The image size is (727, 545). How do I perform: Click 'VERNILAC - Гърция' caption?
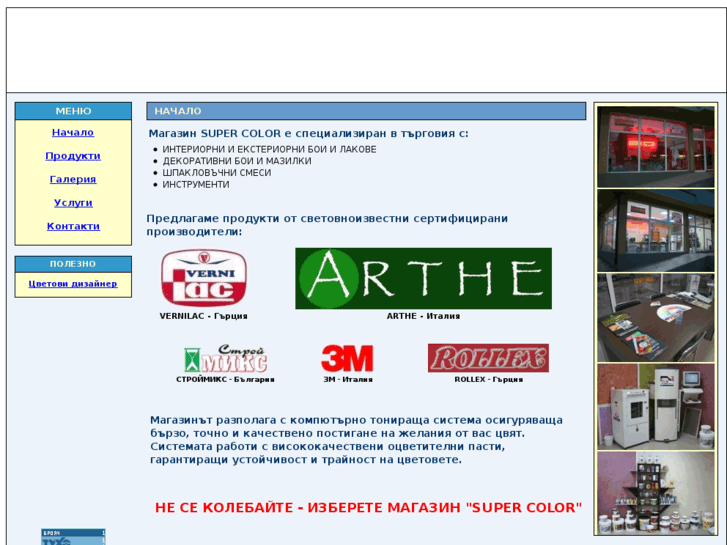(204, 316)
